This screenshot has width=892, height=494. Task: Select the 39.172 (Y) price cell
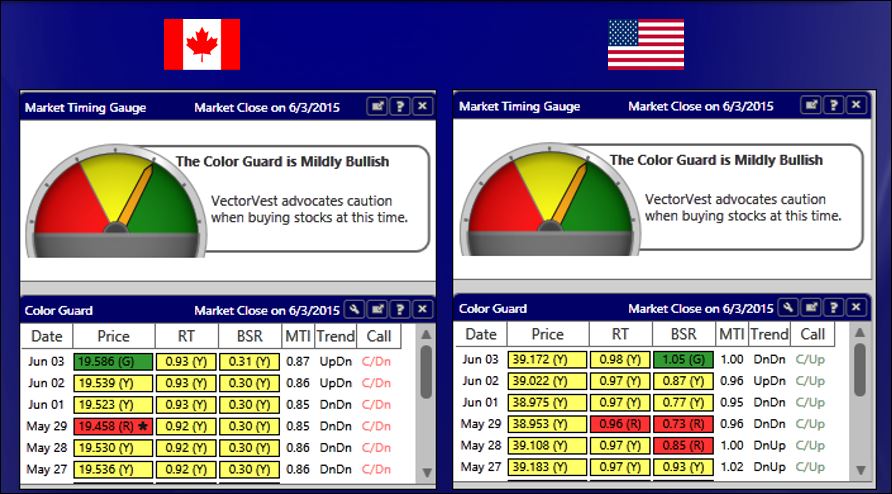pos(547,360)
